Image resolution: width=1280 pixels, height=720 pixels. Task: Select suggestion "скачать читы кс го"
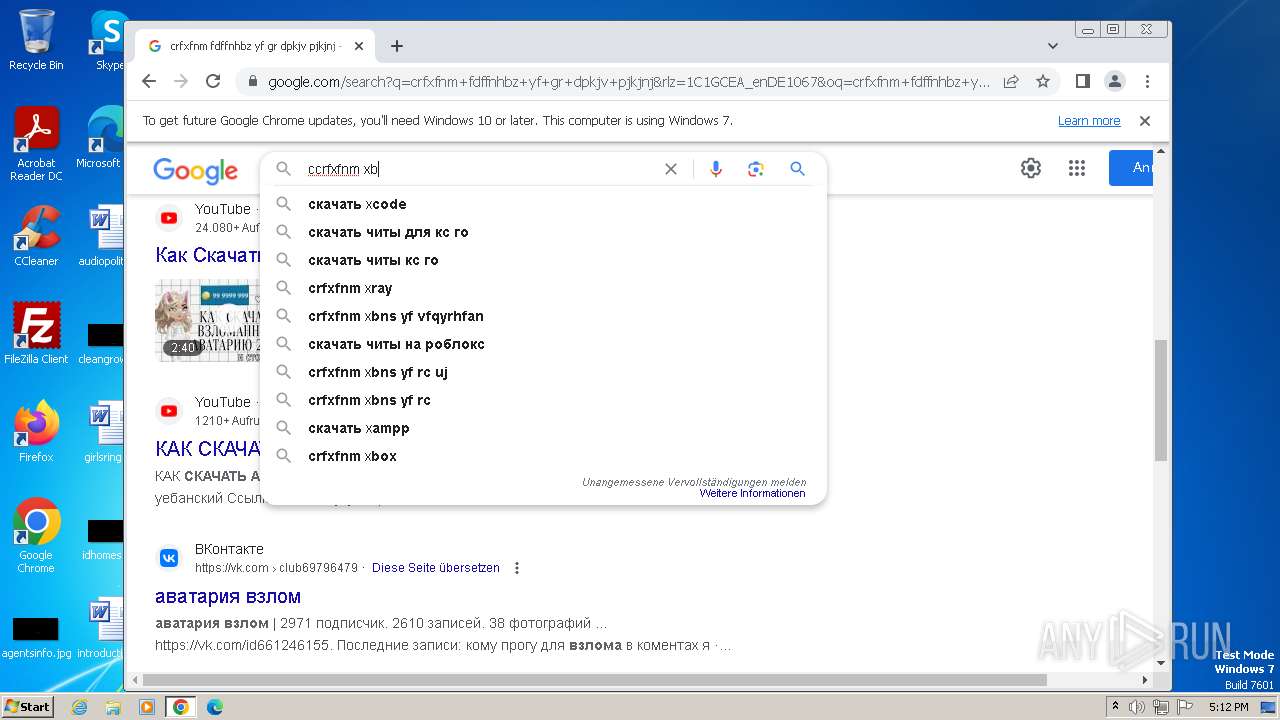pyautogui.click(x=543, y=260)
